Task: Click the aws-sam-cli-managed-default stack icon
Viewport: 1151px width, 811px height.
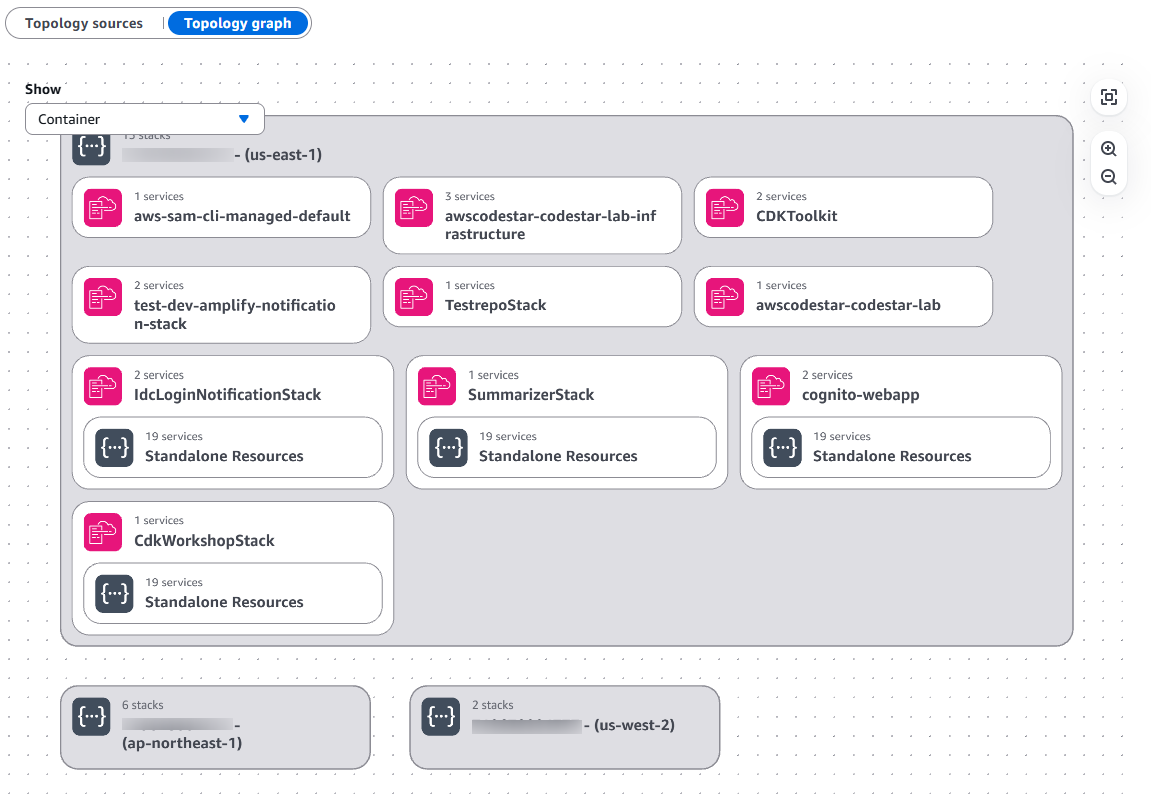Action: pyautogui.click(x=103, y=208)
